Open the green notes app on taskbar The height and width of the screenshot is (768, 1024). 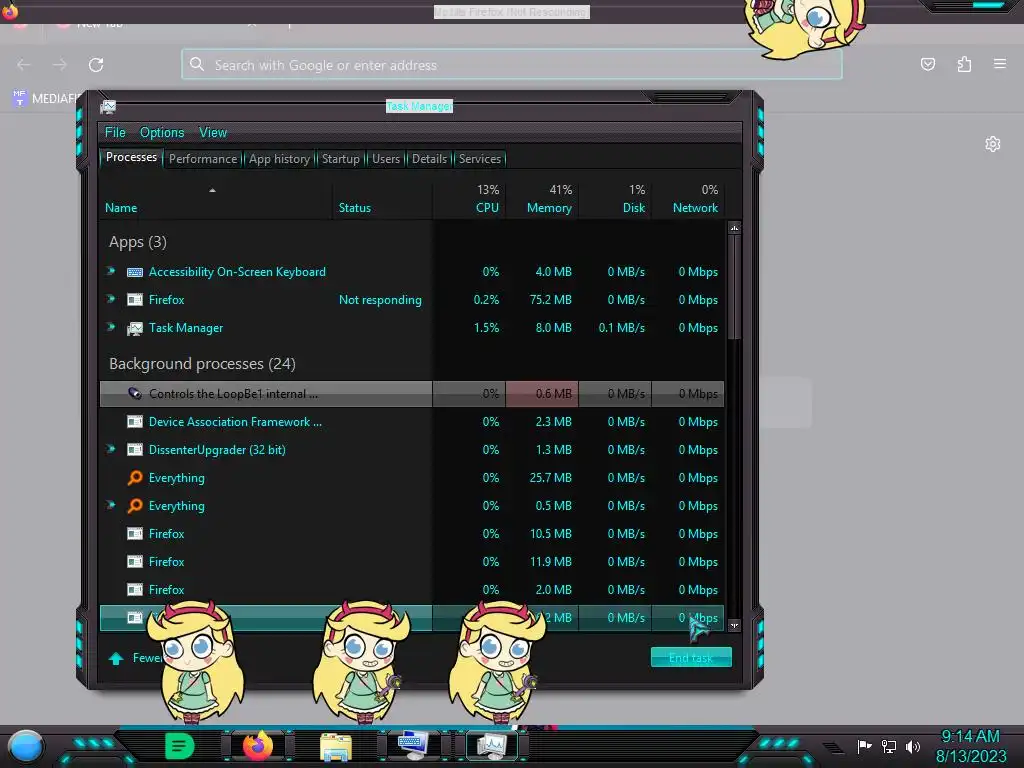[179, 746]
